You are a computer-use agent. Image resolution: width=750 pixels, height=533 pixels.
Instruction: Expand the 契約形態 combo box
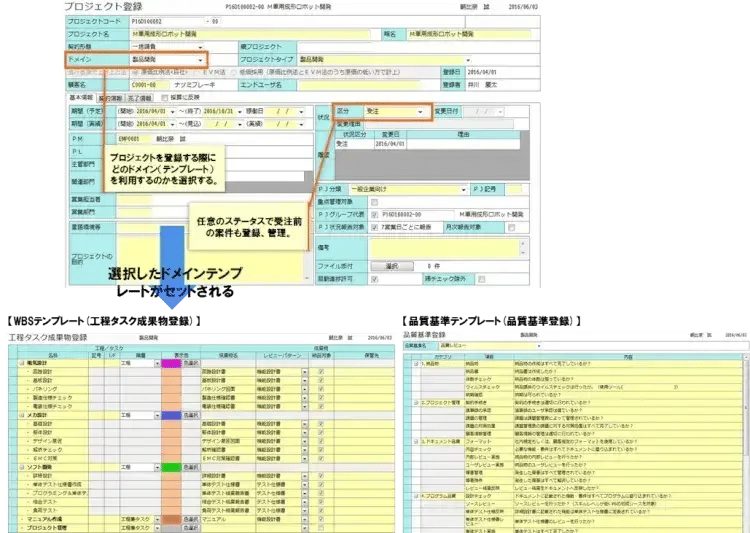[200, 47]
